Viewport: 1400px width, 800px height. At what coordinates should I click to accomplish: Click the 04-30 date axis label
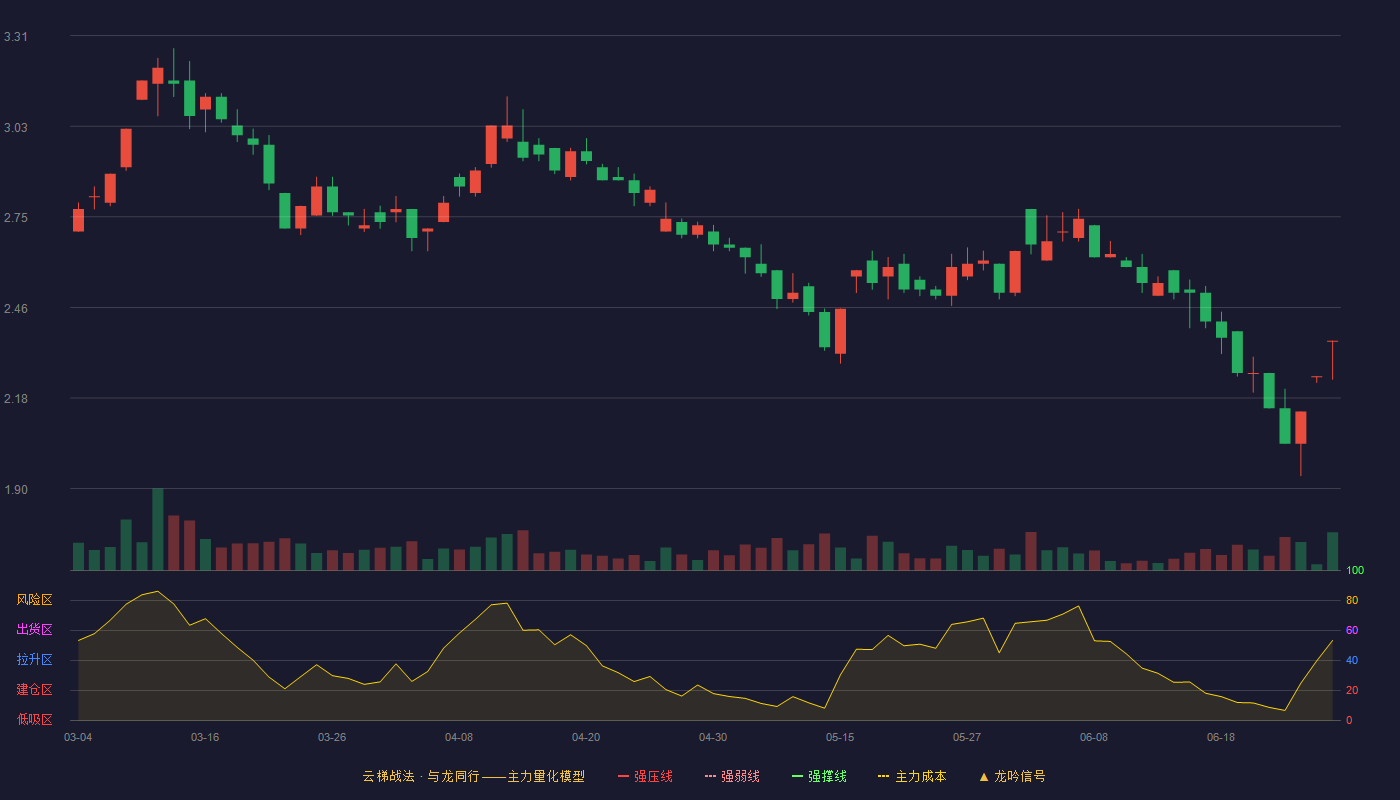coord(713,737)
